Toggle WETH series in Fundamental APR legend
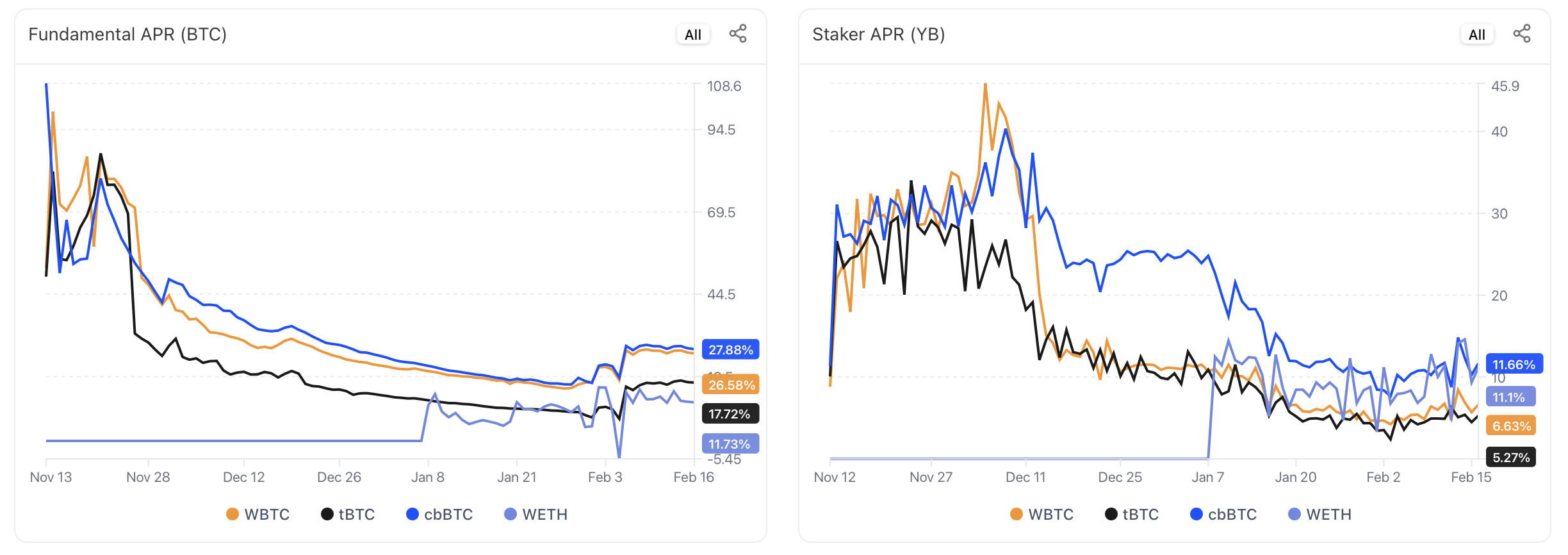Image resolution: width=1568 pixels, height=555 pixels. click(x=536, y=515)
